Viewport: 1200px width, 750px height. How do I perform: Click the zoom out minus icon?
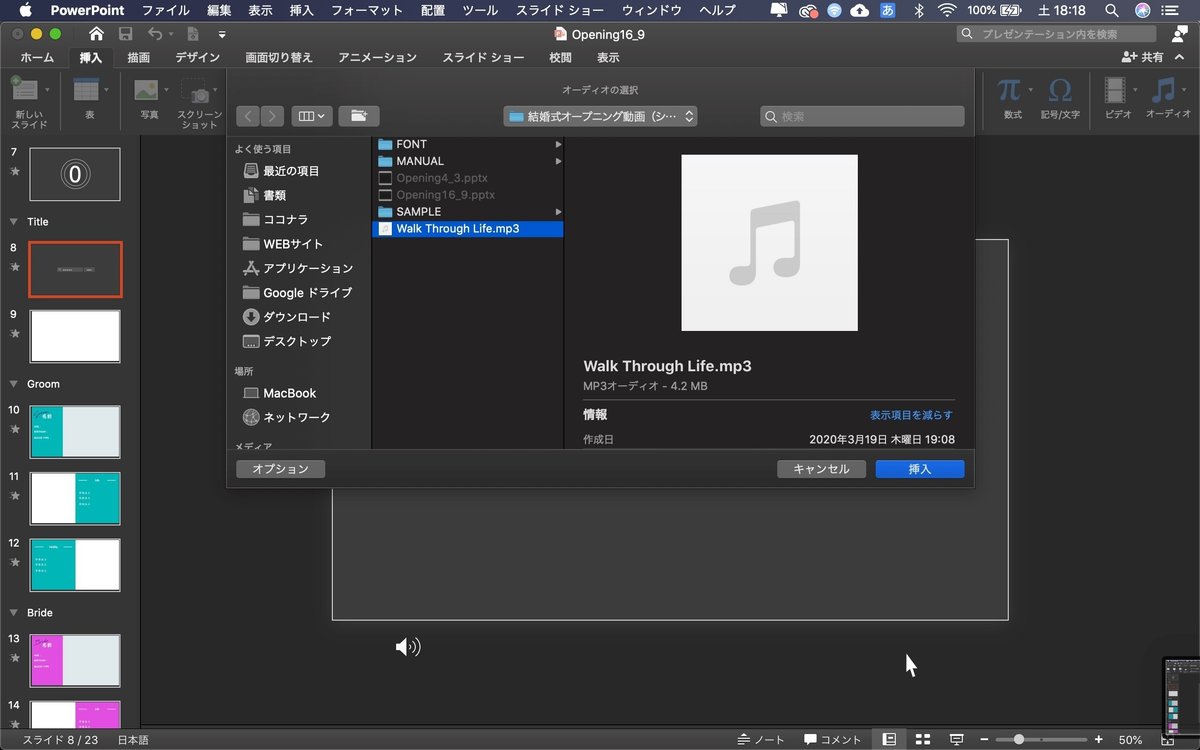click(x=985, y=739)
